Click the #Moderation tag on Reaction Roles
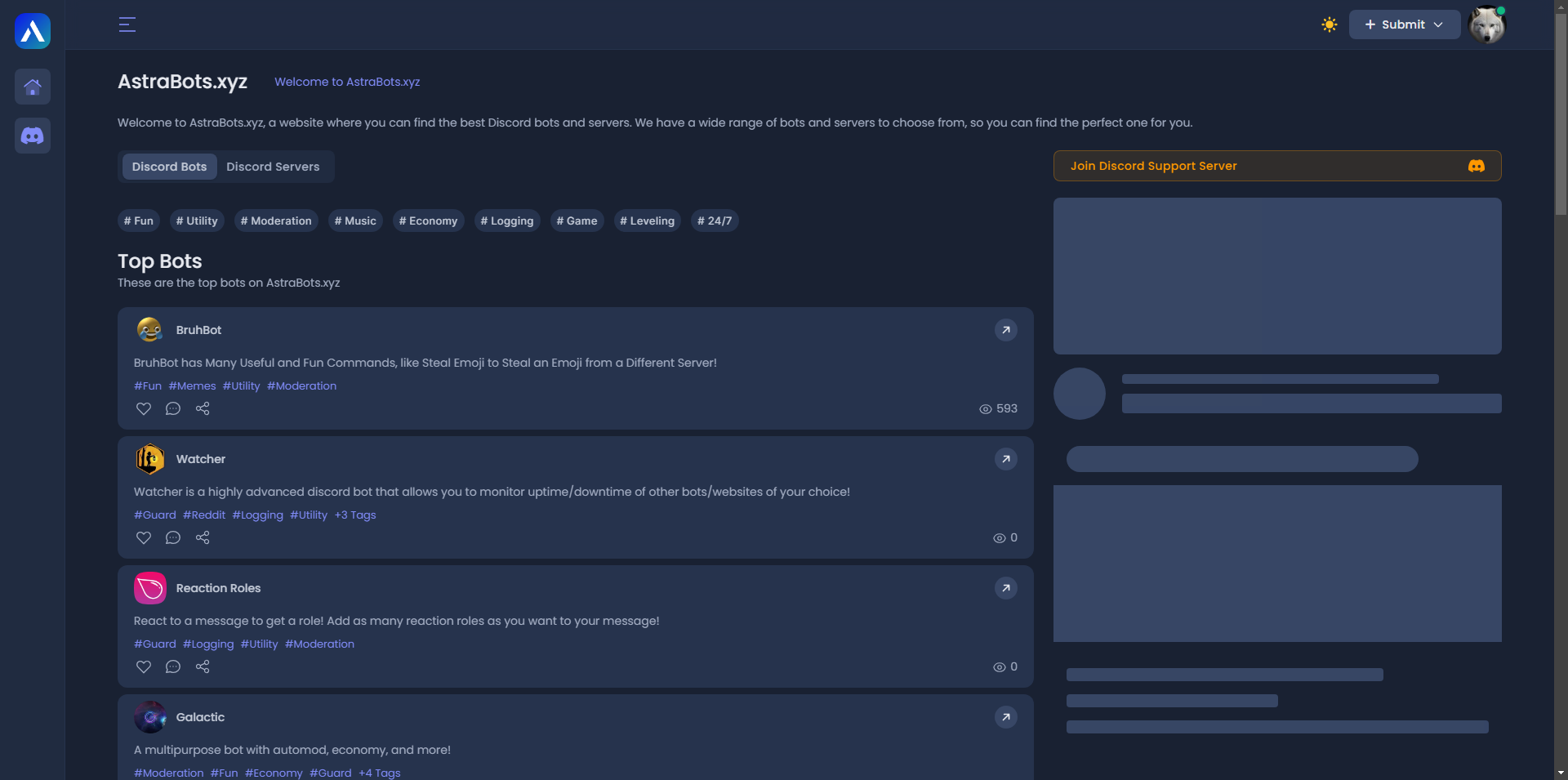The width and height of the screenshot is (1568, 780). point(319,644)
